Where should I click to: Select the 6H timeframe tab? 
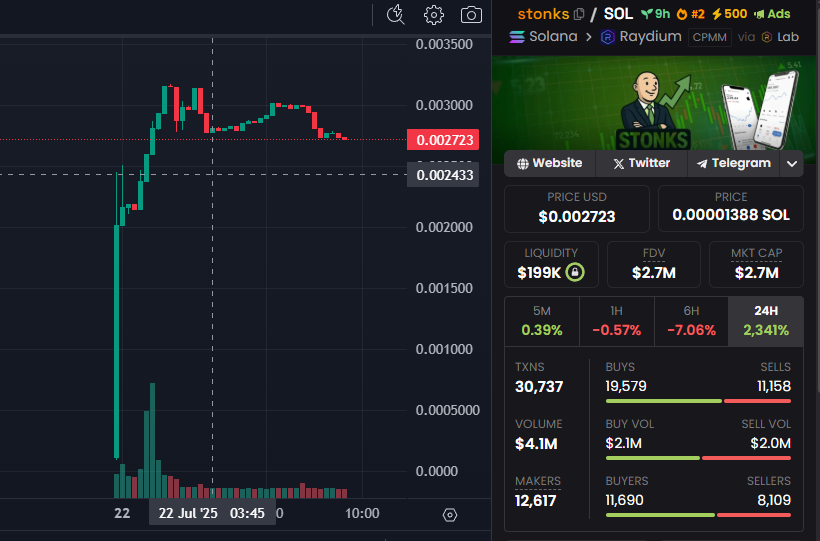[691, 321]
